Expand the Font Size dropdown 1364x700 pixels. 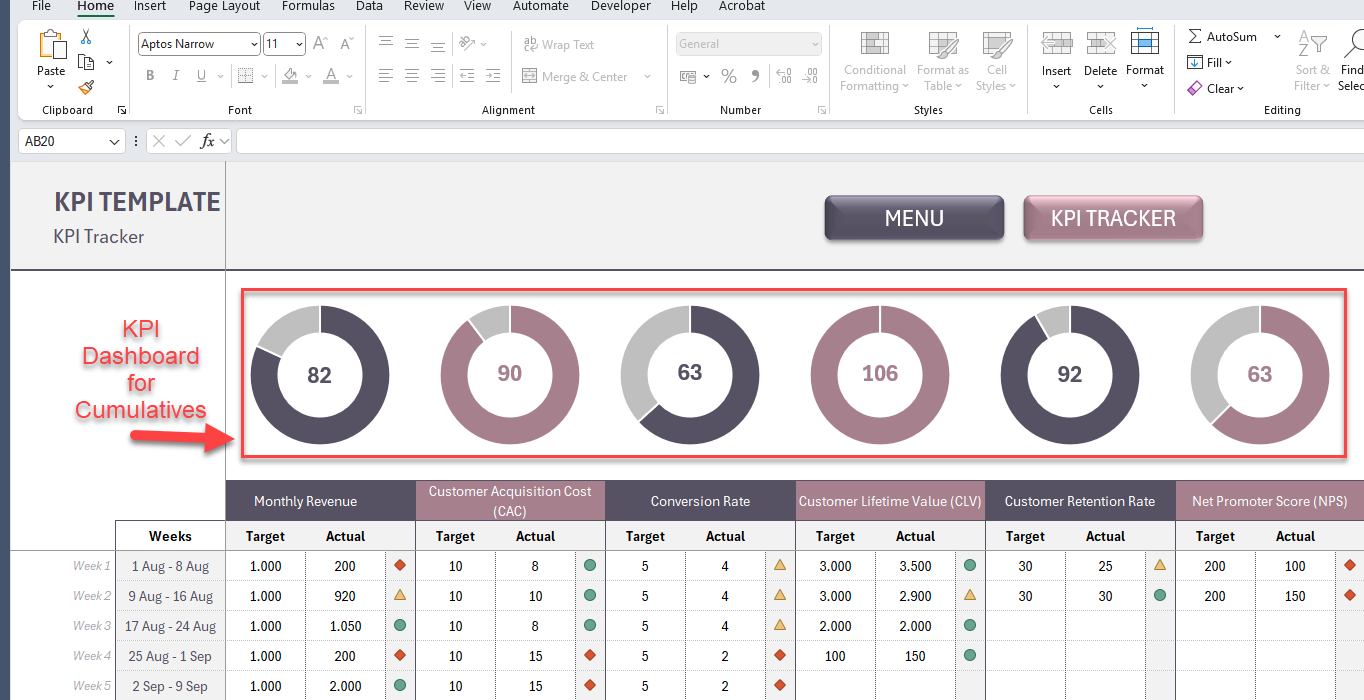pos(297,44)
